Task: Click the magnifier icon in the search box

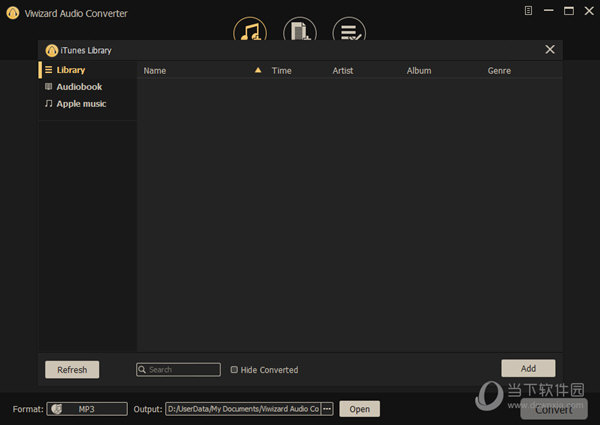Action: point(142,370)
